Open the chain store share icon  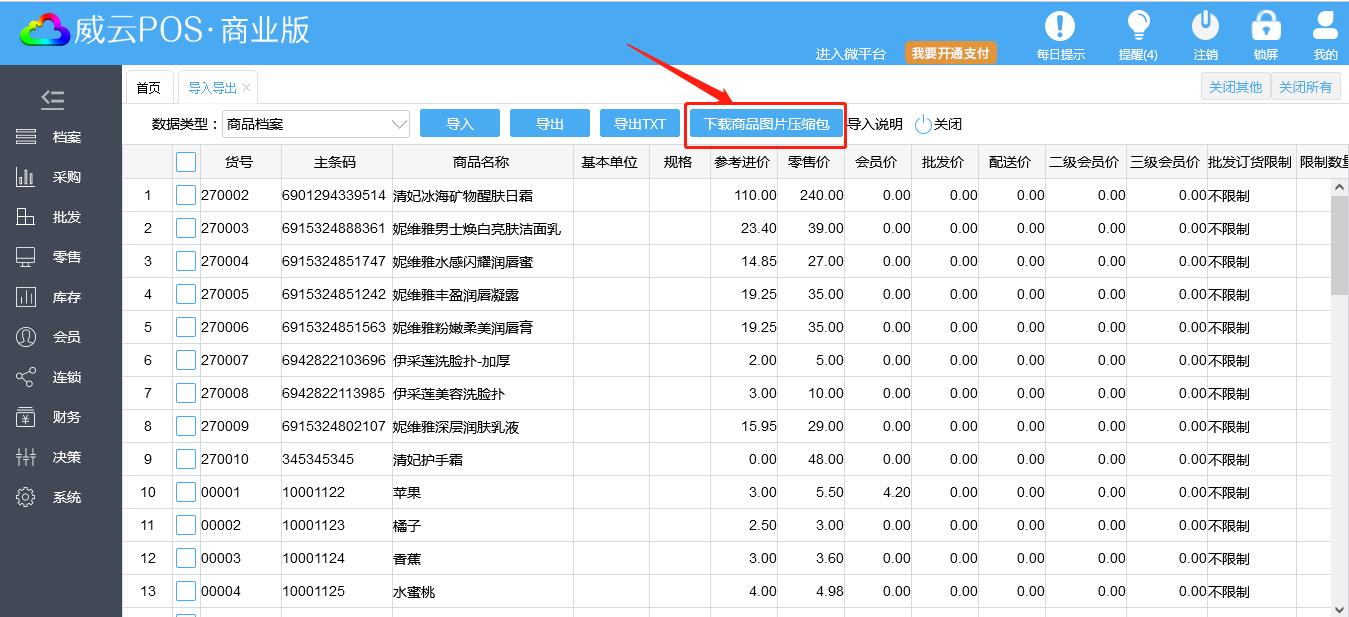pyautogui.click(x=26, y=377)
